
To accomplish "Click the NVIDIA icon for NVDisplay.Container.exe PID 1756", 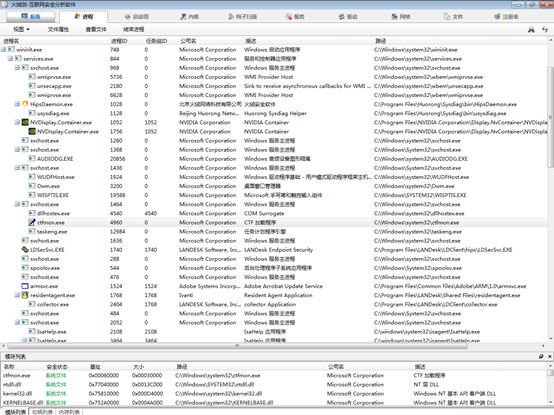I will (32, 131).
